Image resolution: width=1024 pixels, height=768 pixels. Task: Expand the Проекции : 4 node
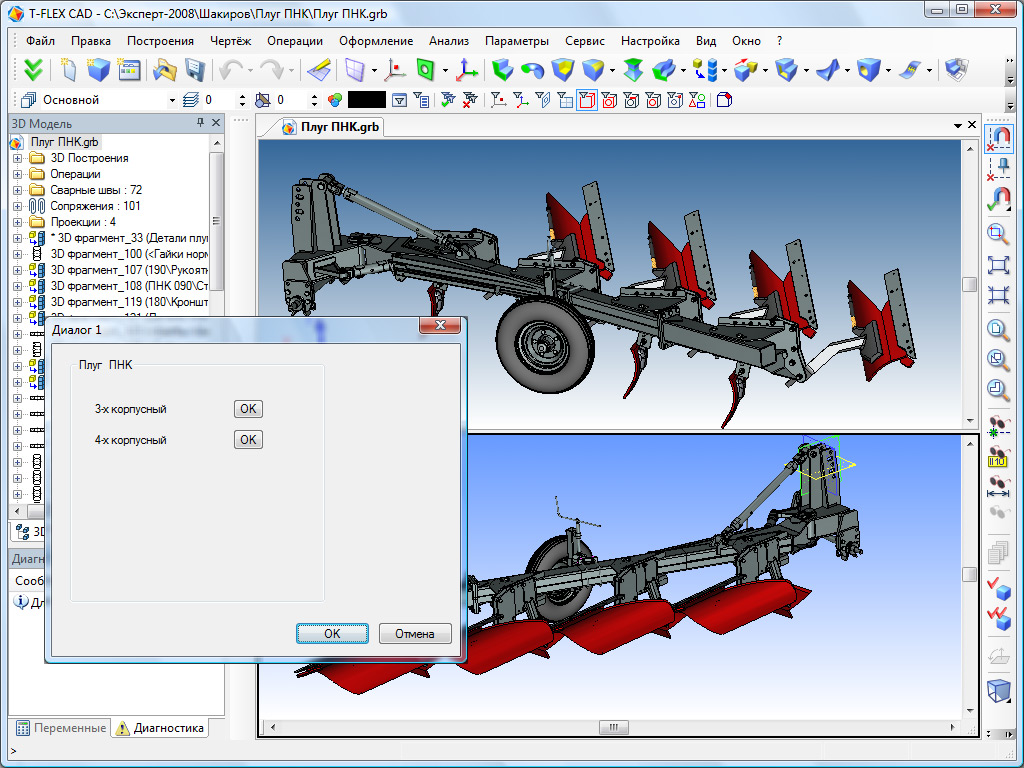coord(18,222)
